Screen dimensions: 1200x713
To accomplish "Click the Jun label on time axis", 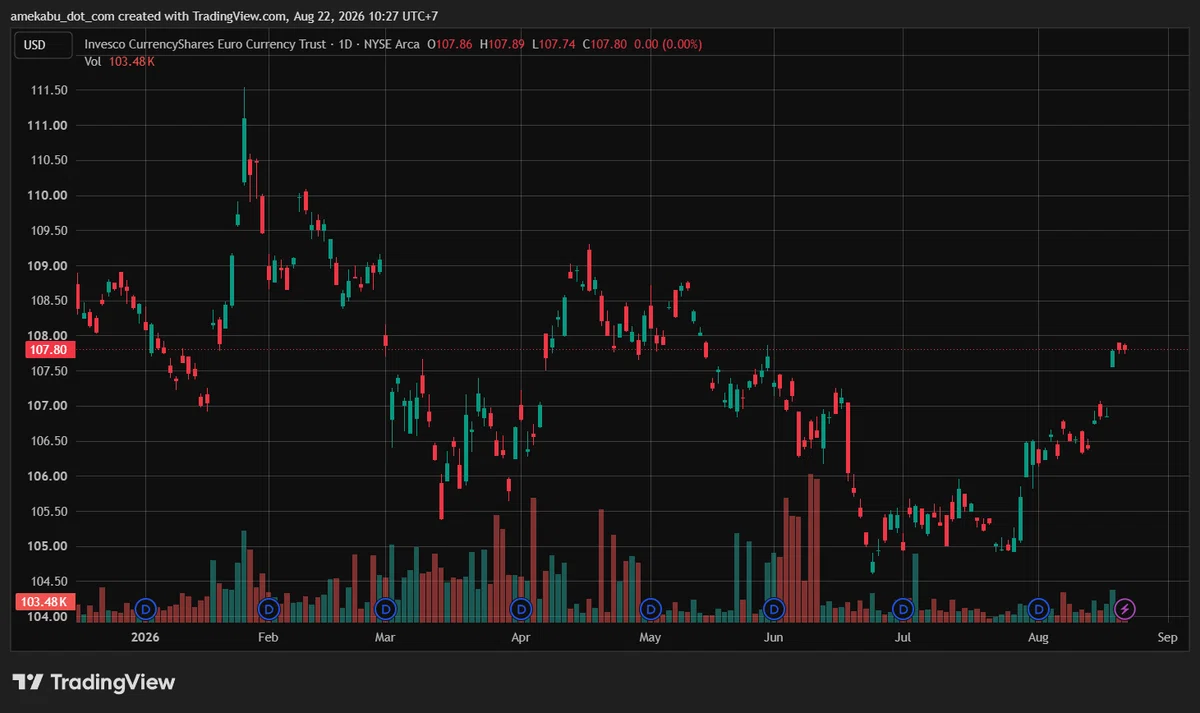I will (773, 637).
